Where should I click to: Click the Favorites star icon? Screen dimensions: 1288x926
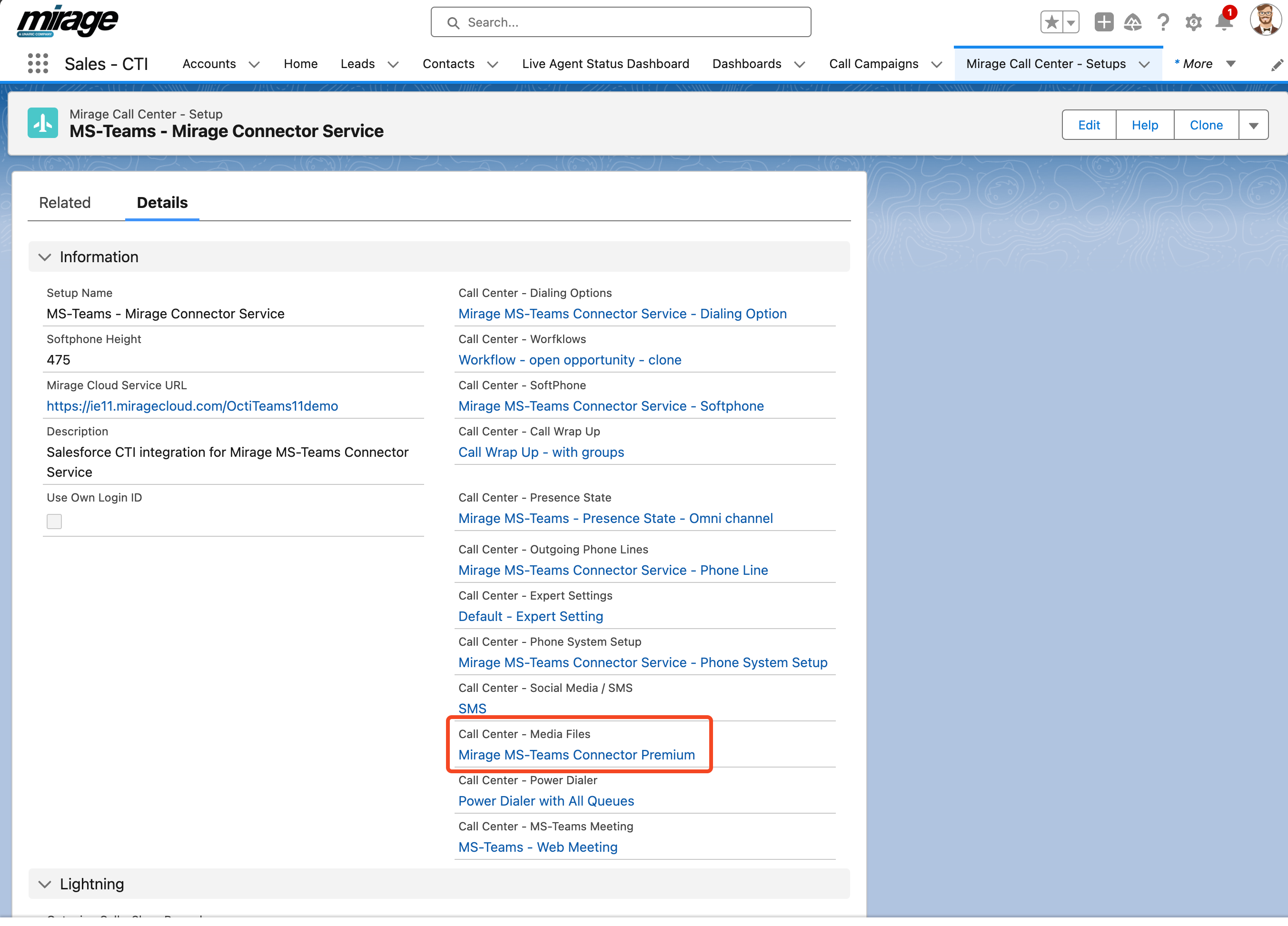(x=1051, y=22)
